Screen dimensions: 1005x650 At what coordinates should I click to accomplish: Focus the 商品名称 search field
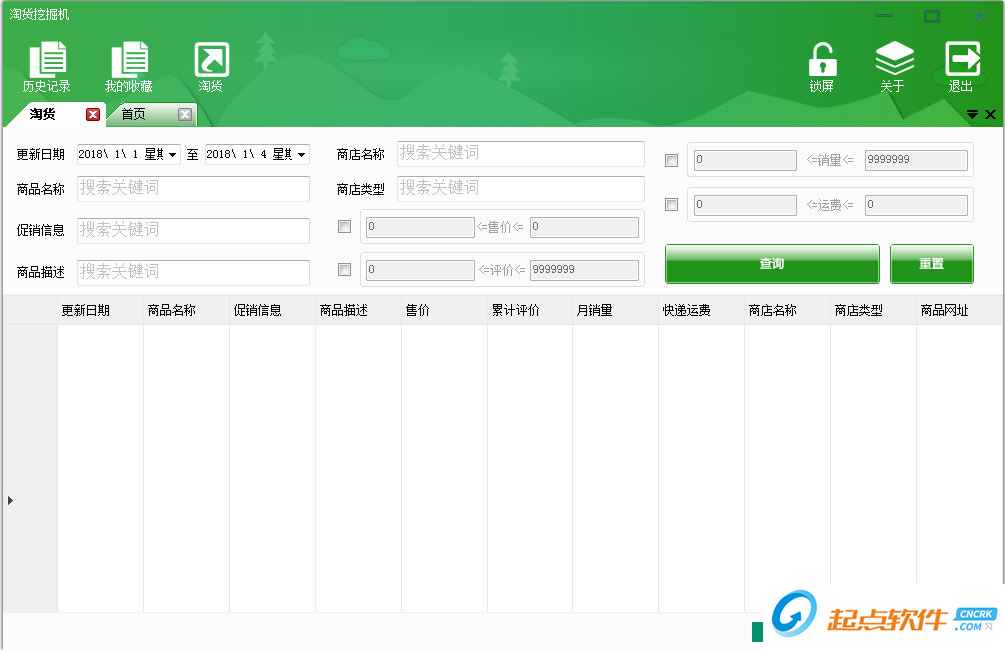pos(193,188)
